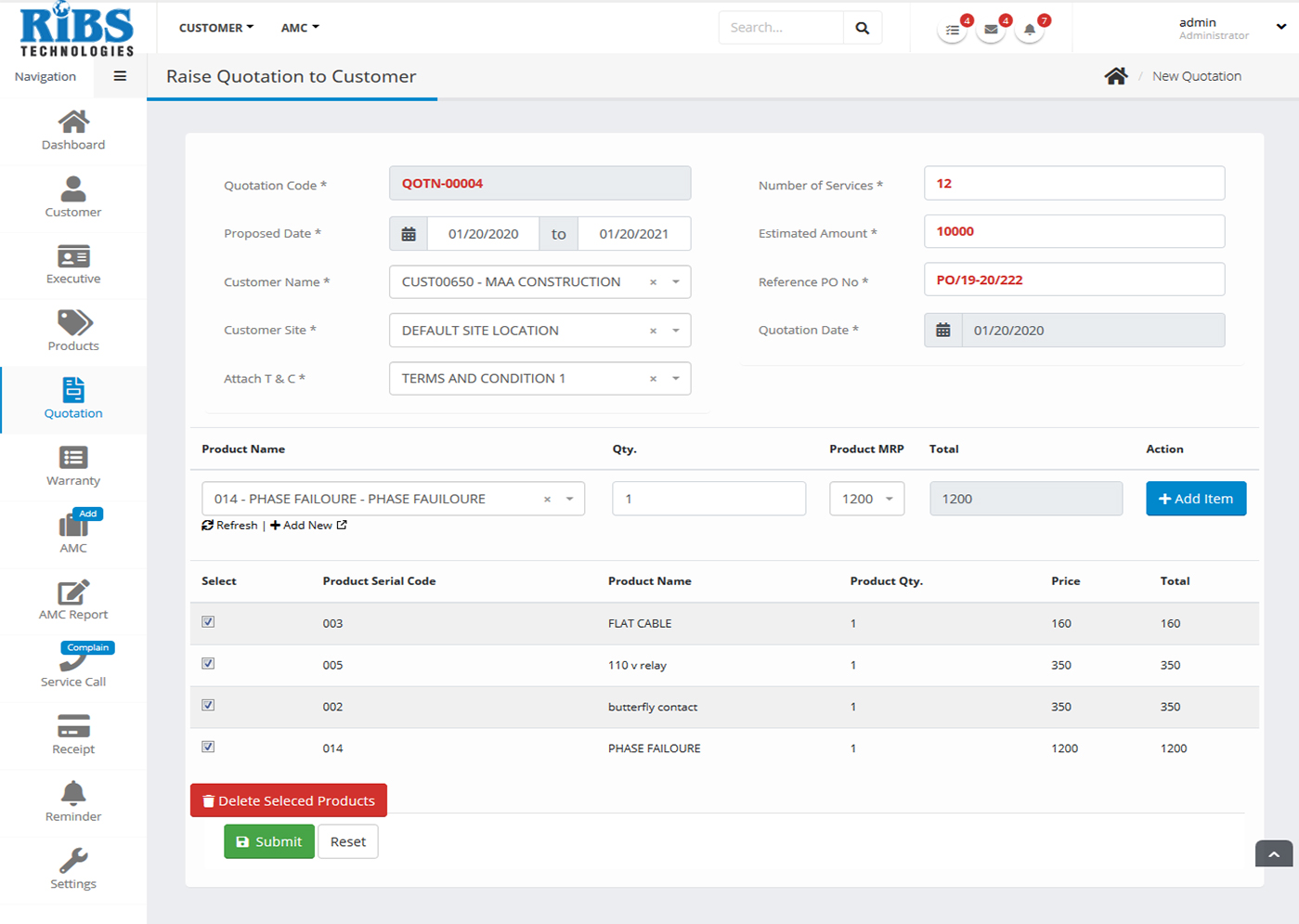Click the Estimated Amount input field
Screen dimensions: 1299x924
coord(1073,231)
